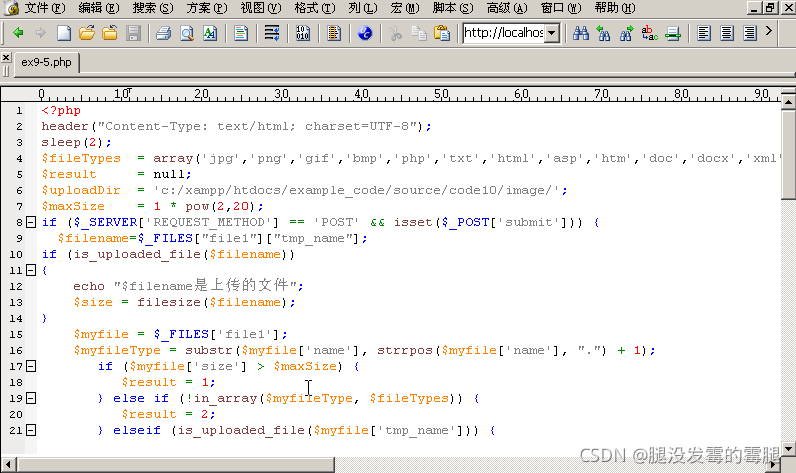
Task: Open the 窗口(W) menu
Action: pyautogui.click(x=560, y=8)
